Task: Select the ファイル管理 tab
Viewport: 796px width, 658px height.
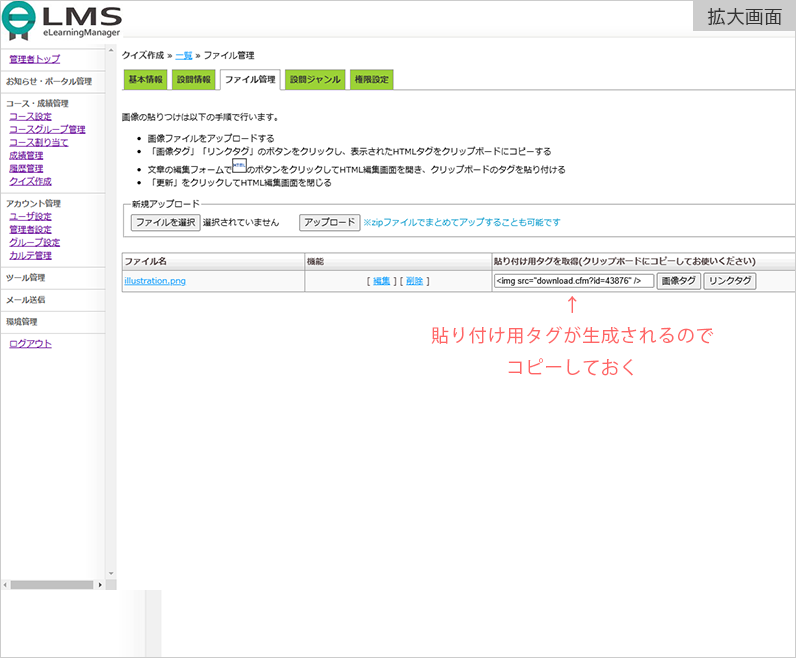Action: 250,80
